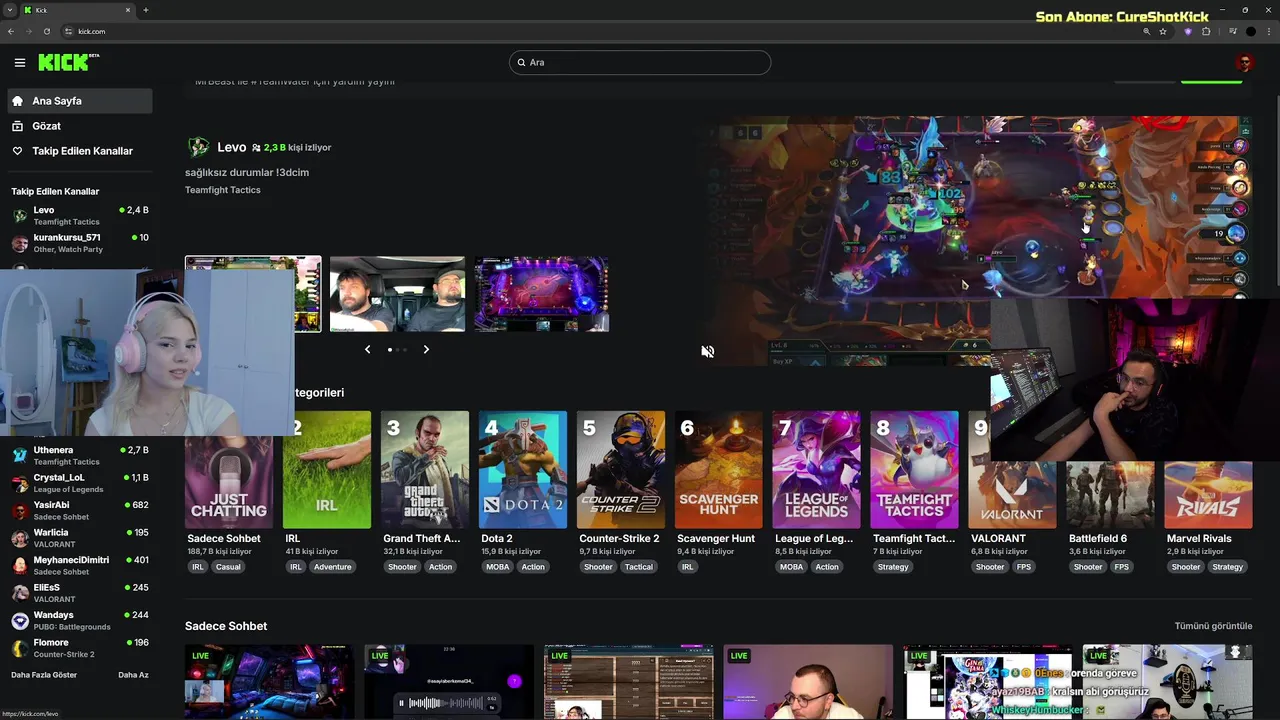Open site information icon in address bar
1280x720 pixels.
pyautogui.click(x=68, y=31)
